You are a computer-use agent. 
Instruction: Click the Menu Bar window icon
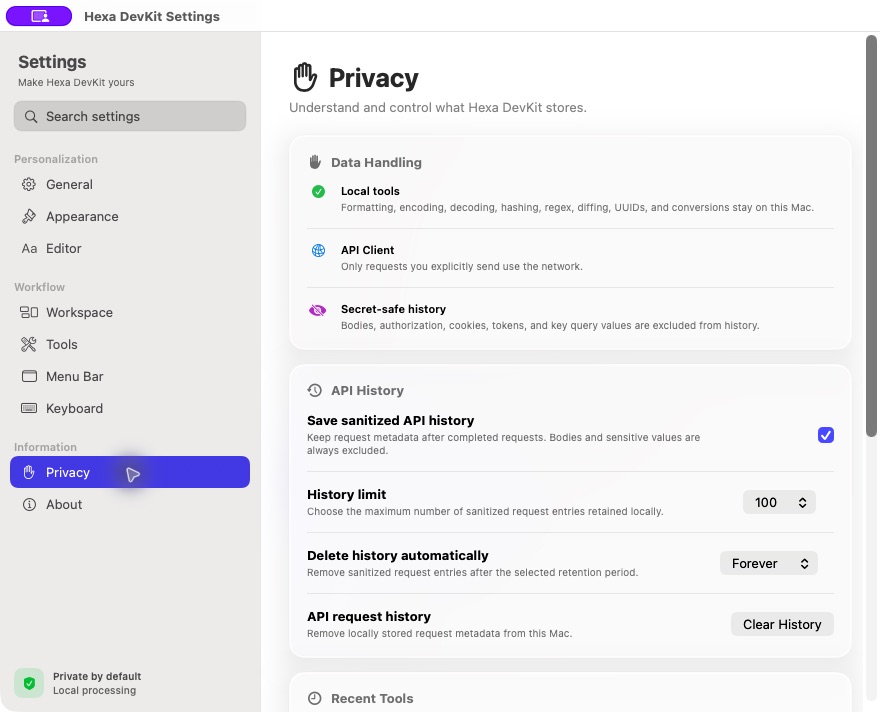pyautogui.click(x=29, y=376)
